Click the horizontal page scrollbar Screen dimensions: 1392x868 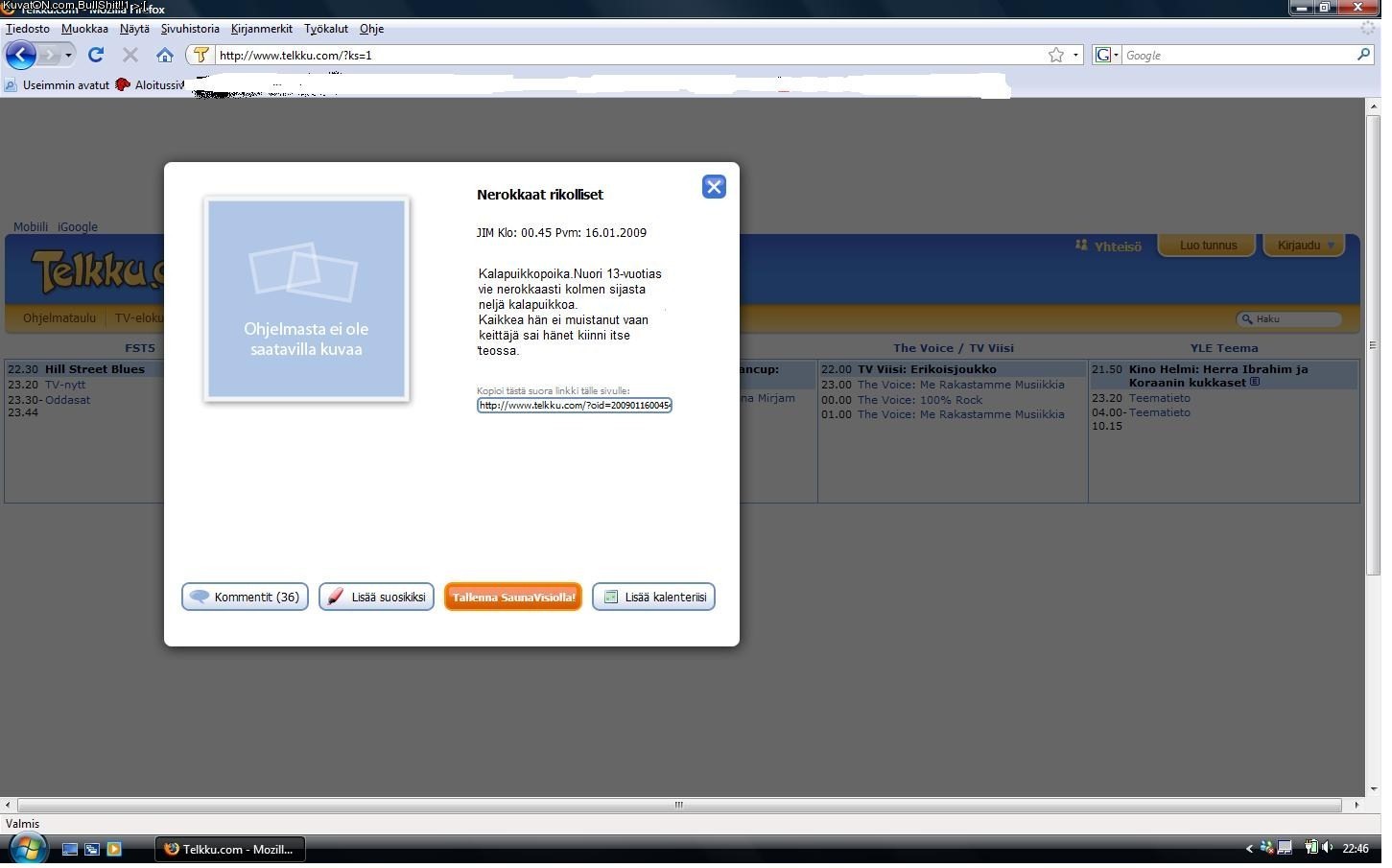(x=679, y=805)
